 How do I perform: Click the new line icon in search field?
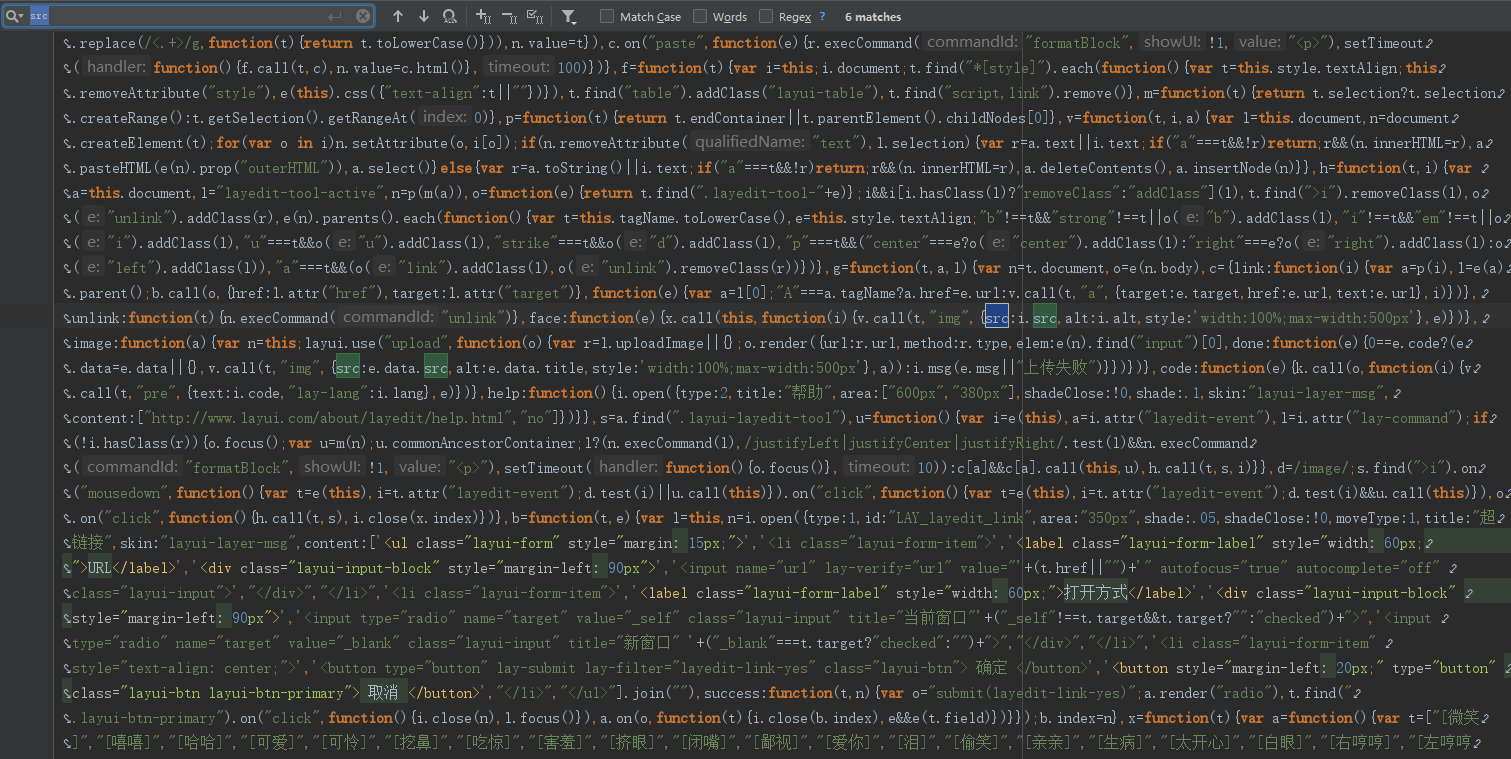tap(335, 16)
